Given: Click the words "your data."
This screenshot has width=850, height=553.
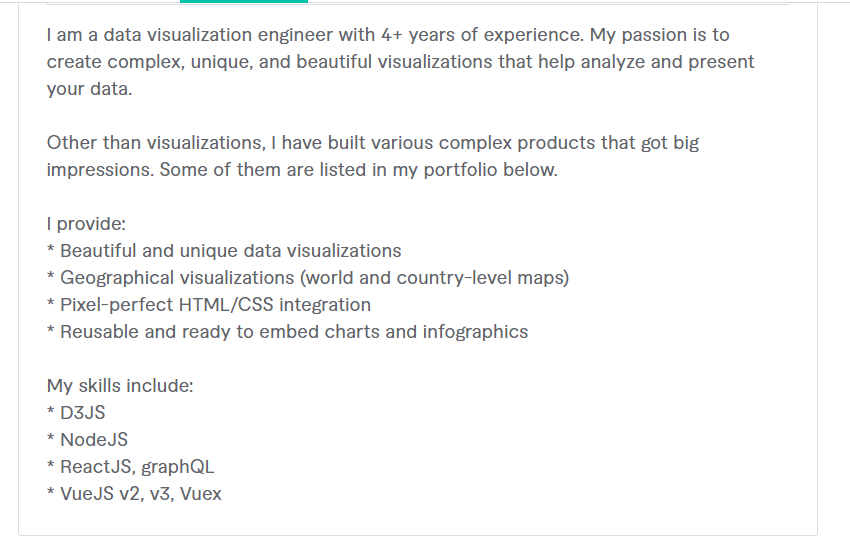Looking at the screenshot, I should pos(89,89).
